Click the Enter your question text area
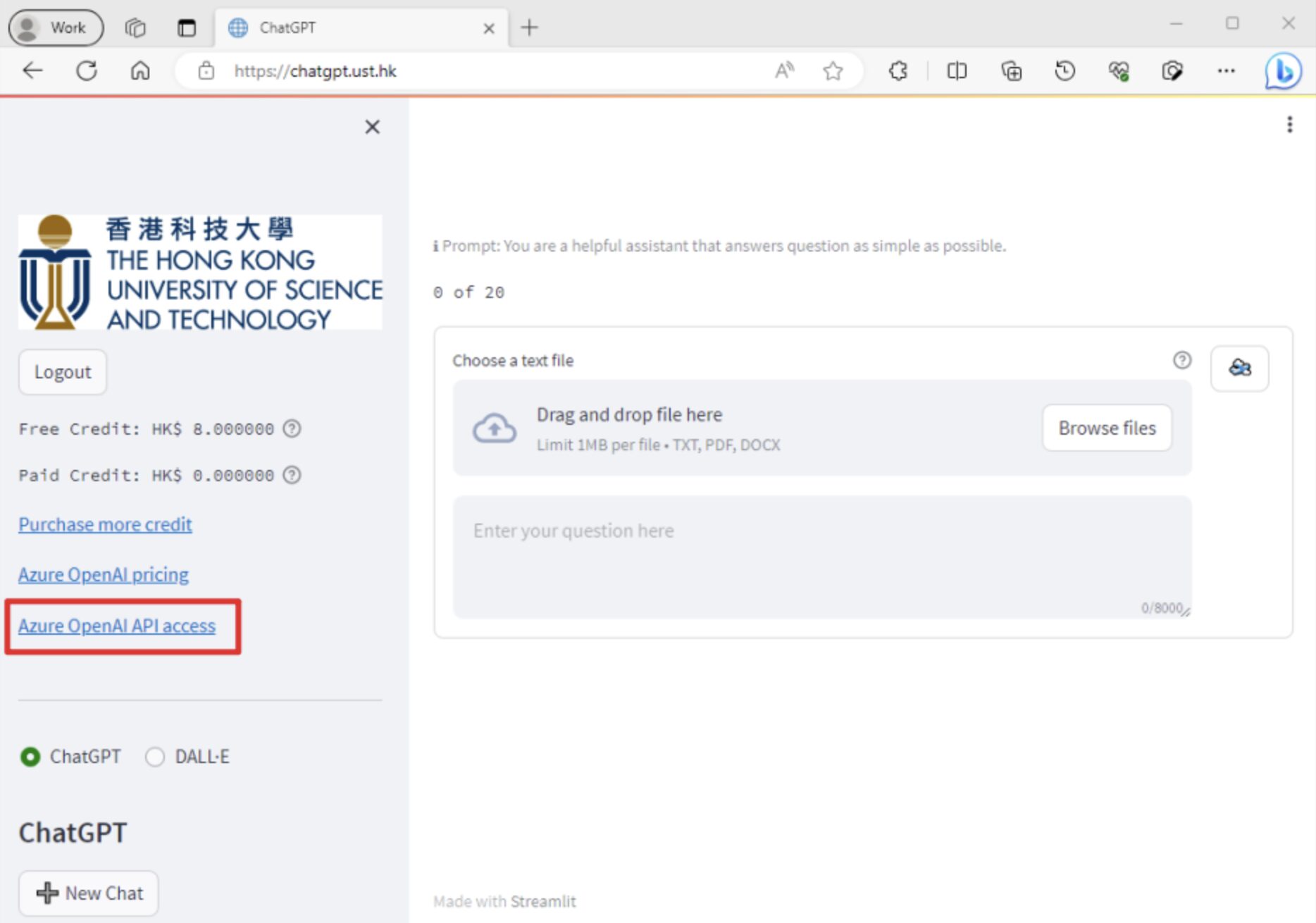The height and width of the screenshot is (923, 1316). point(821,557)
